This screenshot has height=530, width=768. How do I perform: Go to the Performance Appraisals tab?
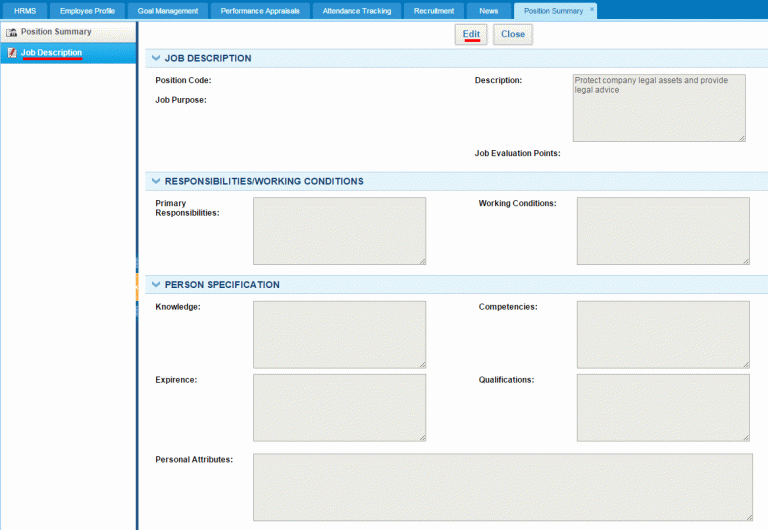click(260, 11)
